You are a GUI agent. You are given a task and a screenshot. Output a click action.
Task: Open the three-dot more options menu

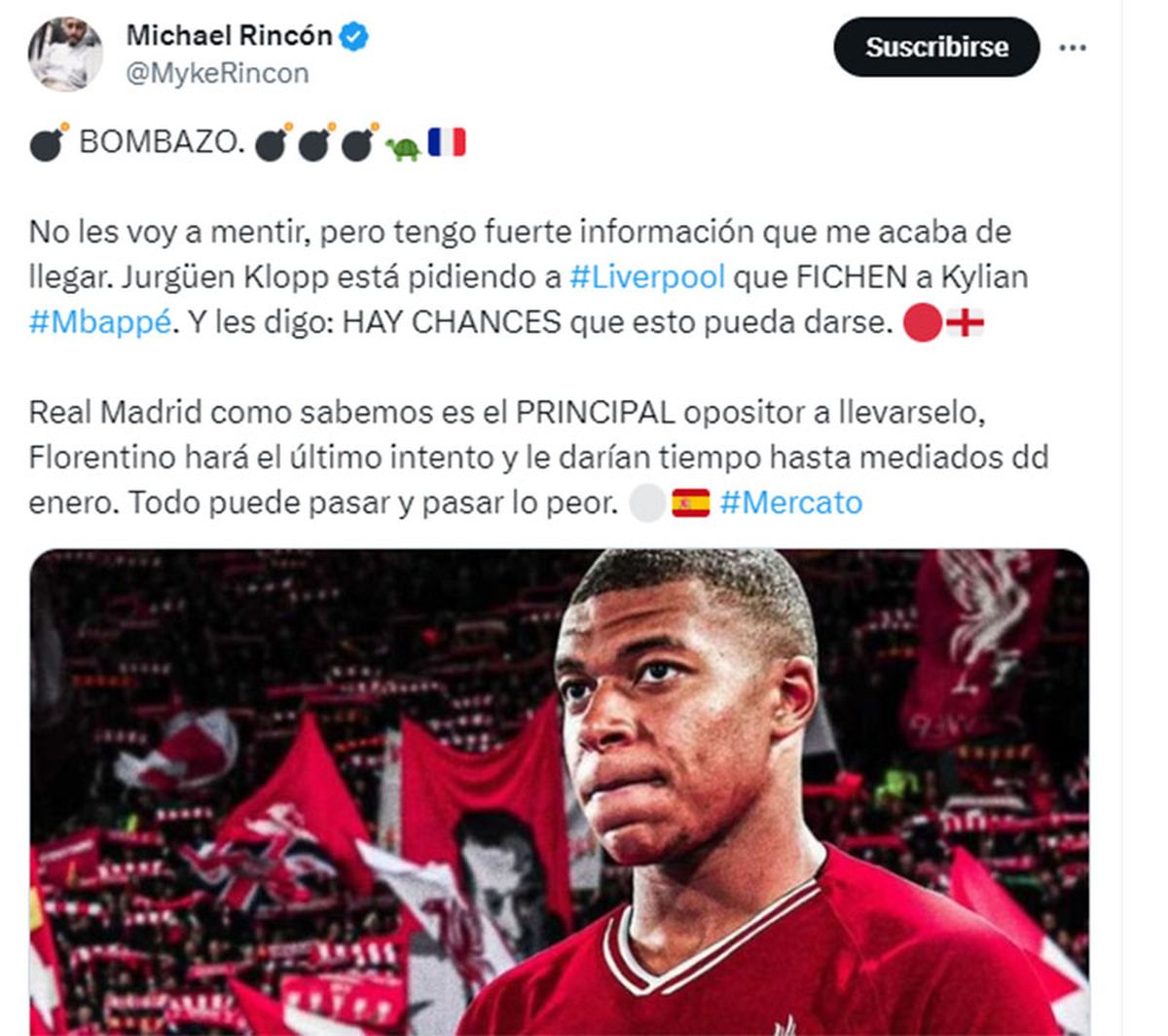[x=1073, y=47]
